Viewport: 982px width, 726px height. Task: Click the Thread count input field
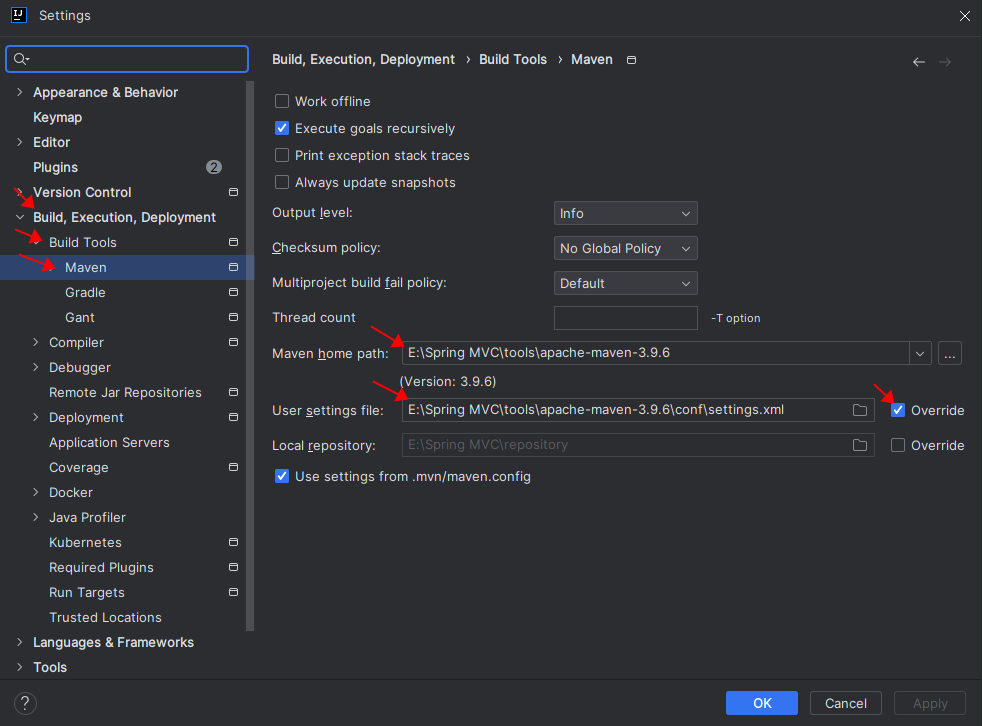(x=625, y=318)
